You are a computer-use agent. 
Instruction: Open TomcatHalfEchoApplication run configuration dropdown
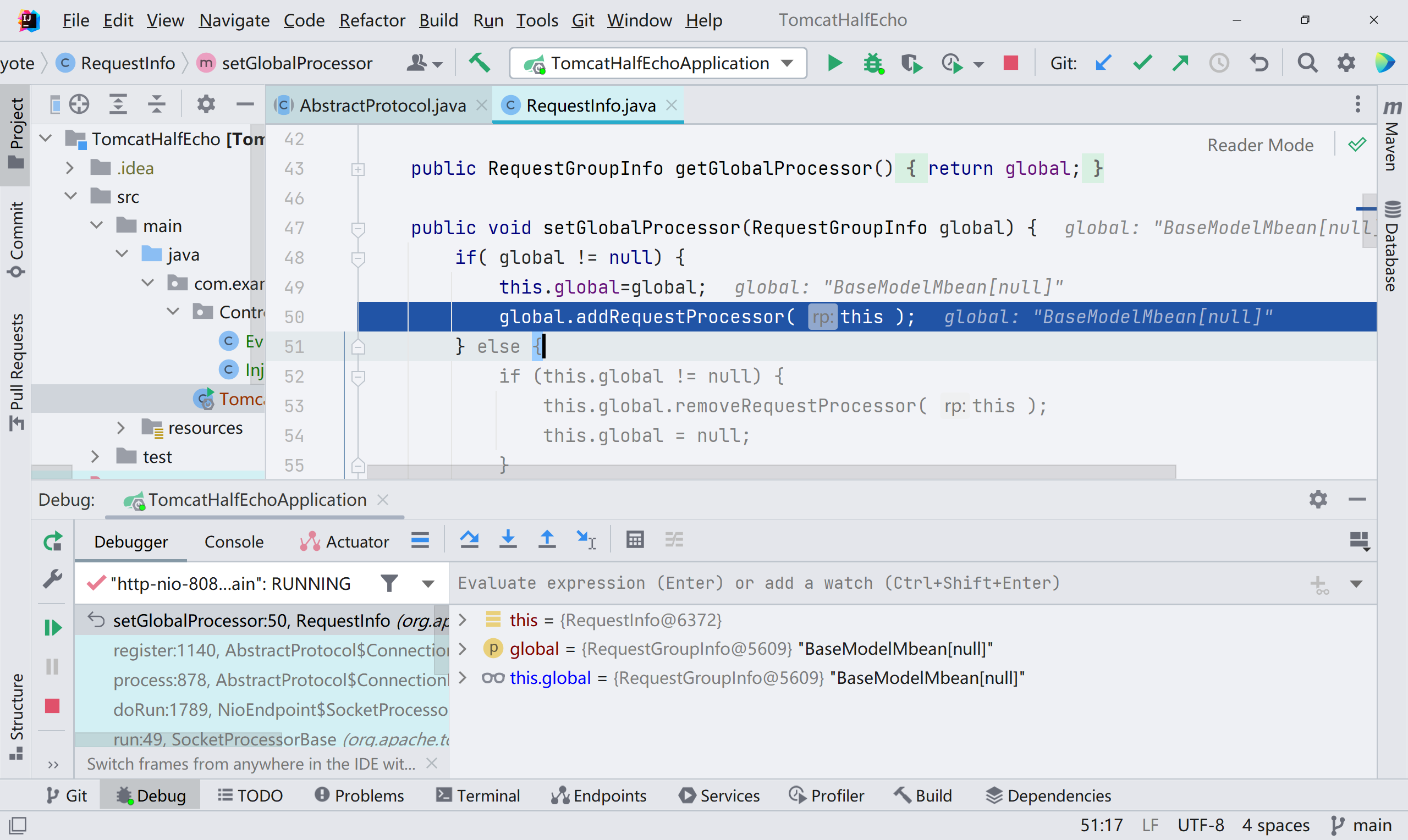(x=658, y=63)
